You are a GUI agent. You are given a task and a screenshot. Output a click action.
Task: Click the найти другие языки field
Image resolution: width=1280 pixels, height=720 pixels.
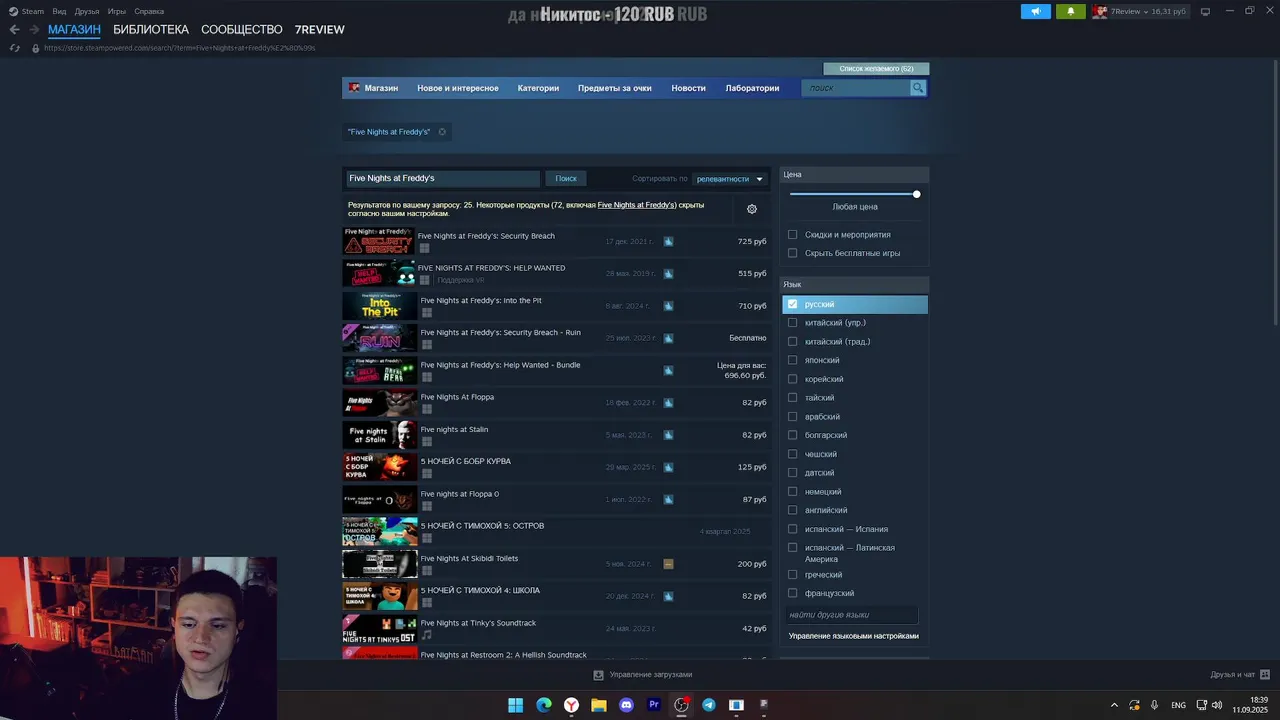pyautogui.click(x=853, y=615)
